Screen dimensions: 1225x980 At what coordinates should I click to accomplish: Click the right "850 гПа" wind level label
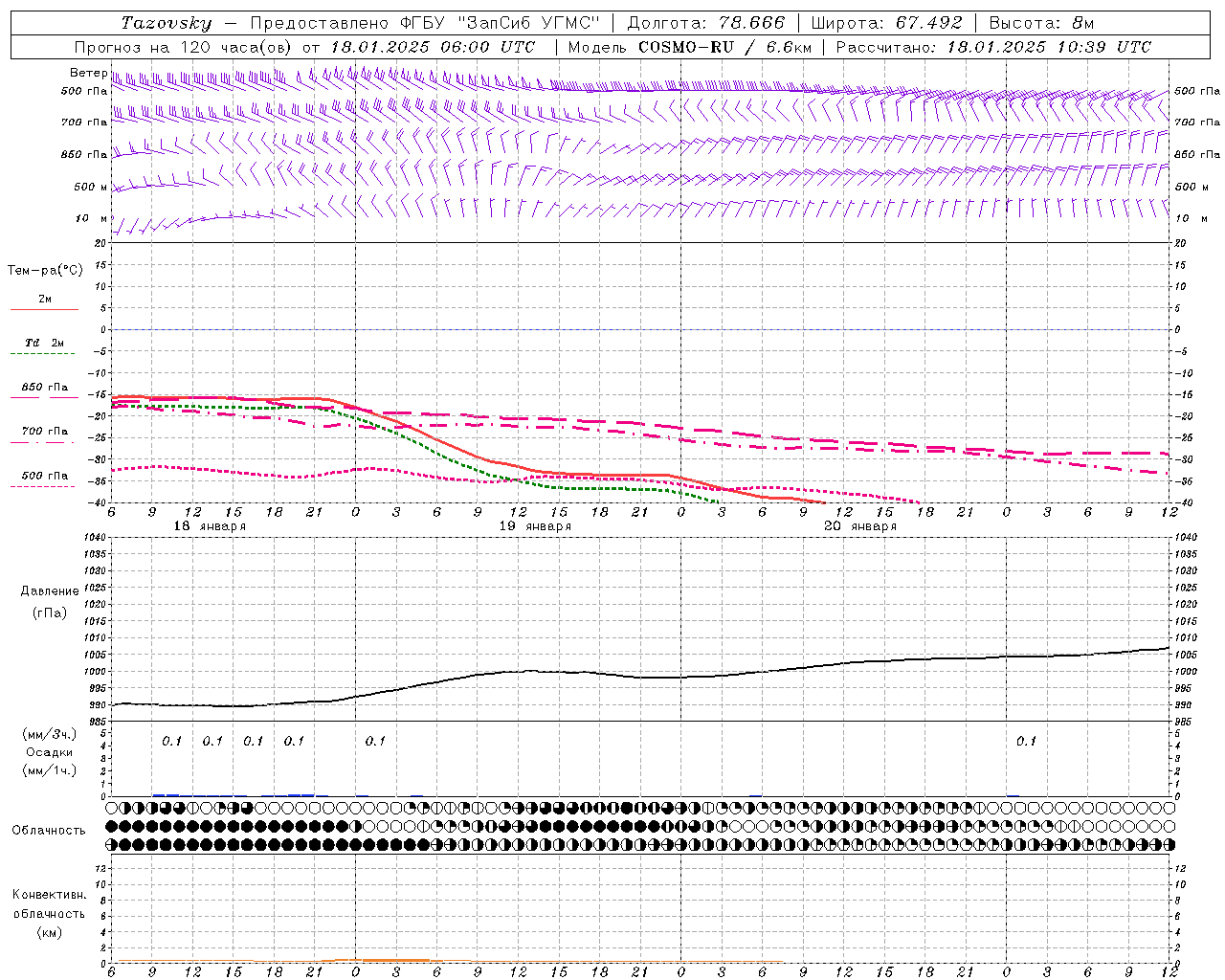pyautogui.click(x=1197, y=154)
